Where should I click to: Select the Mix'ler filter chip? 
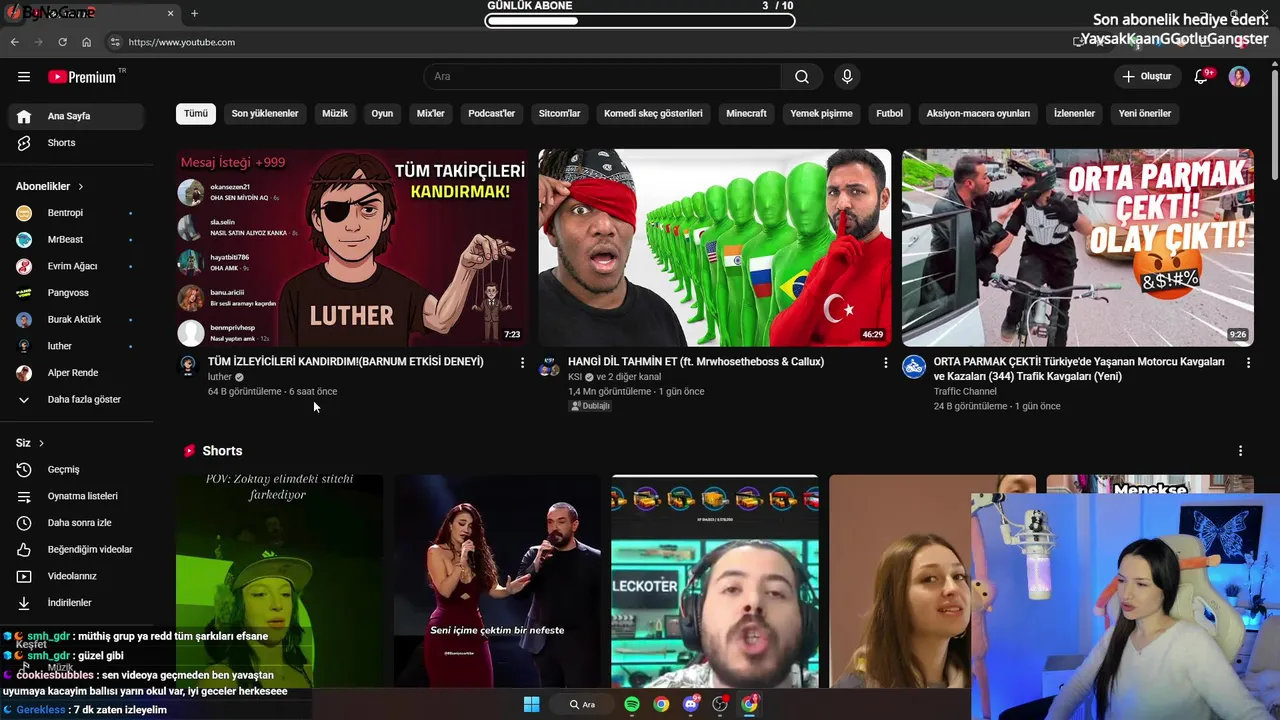click(430, 113)
